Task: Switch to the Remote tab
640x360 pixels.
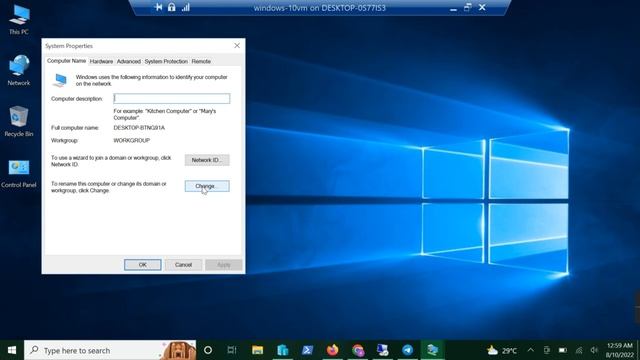Action: [201, 61]
